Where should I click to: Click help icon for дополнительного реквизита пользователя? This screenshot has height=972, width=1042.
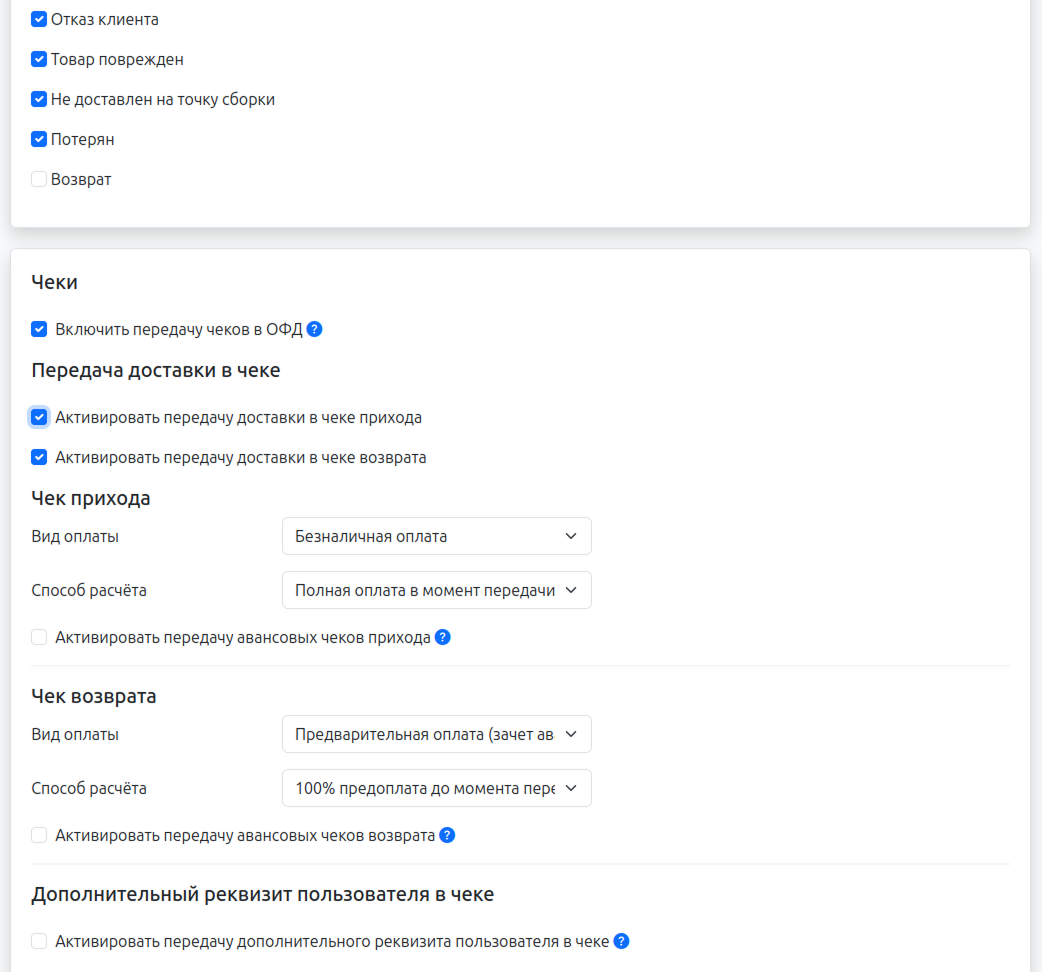click(621, 941)
